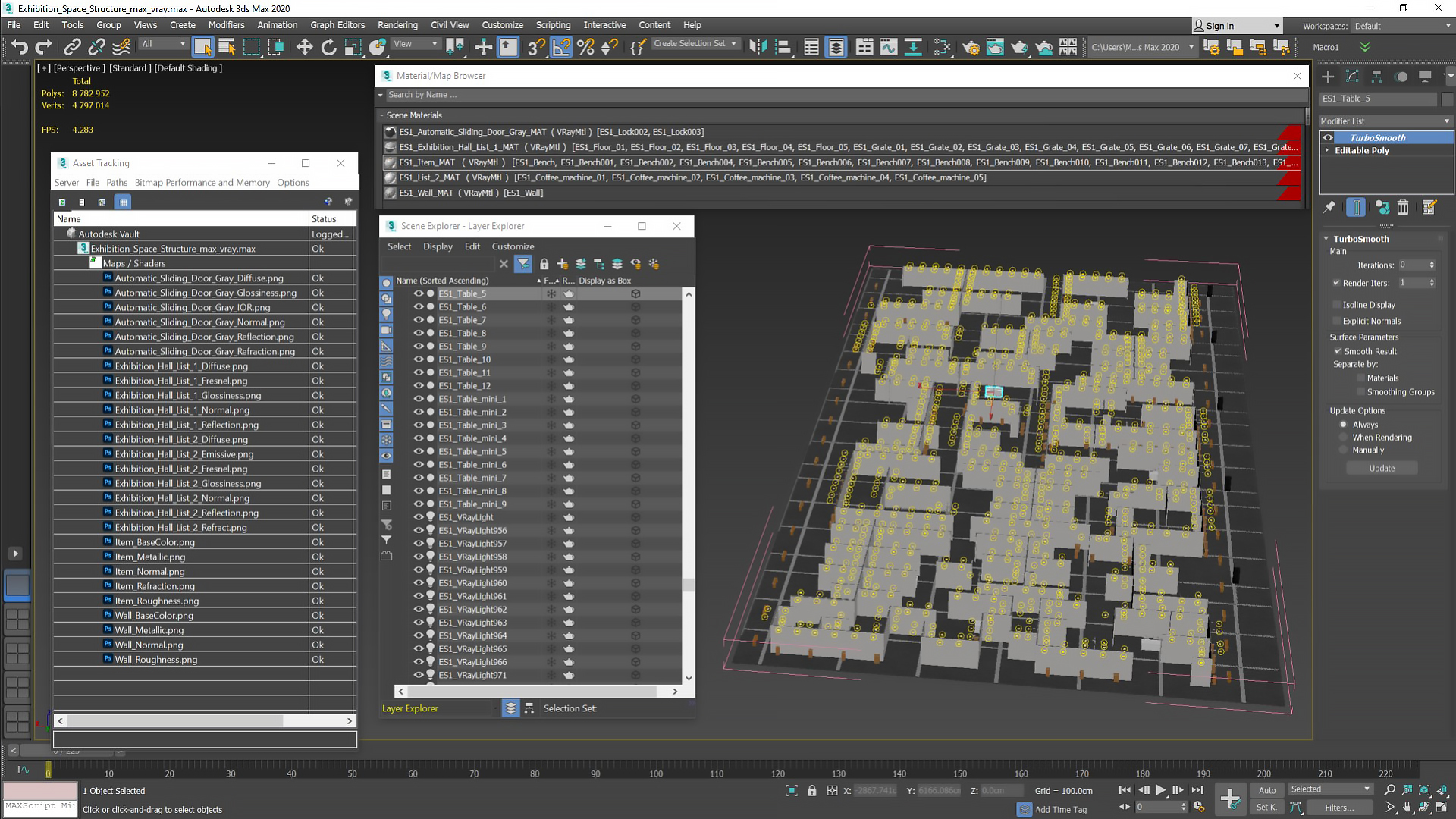The width and height of the screenshot is (1456, 819).
Task: Open the selection filter All dropdown
Action: 163,44
